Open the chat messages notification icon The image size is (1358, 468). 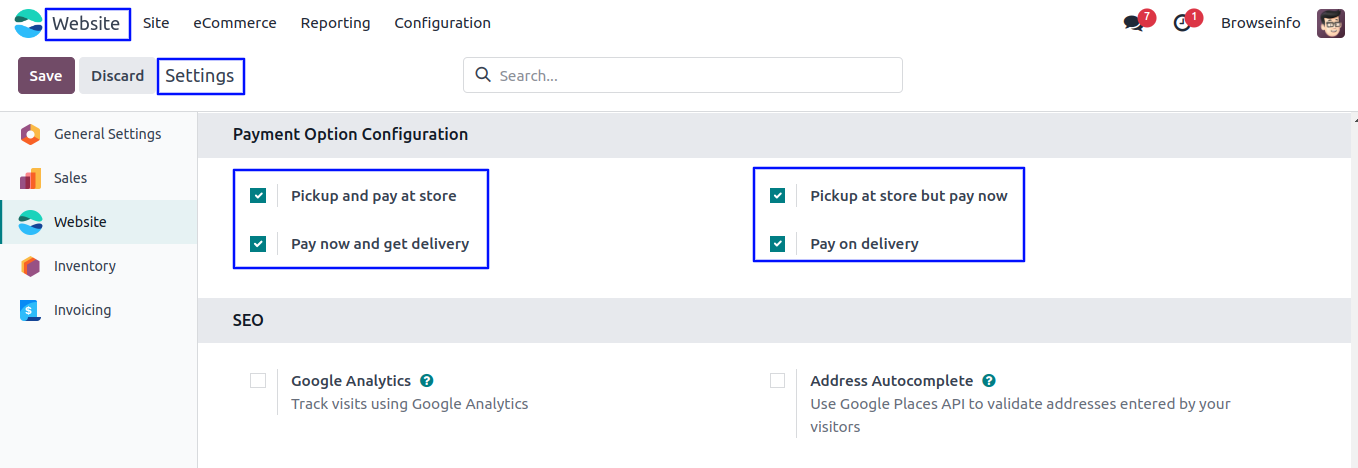1133,23
